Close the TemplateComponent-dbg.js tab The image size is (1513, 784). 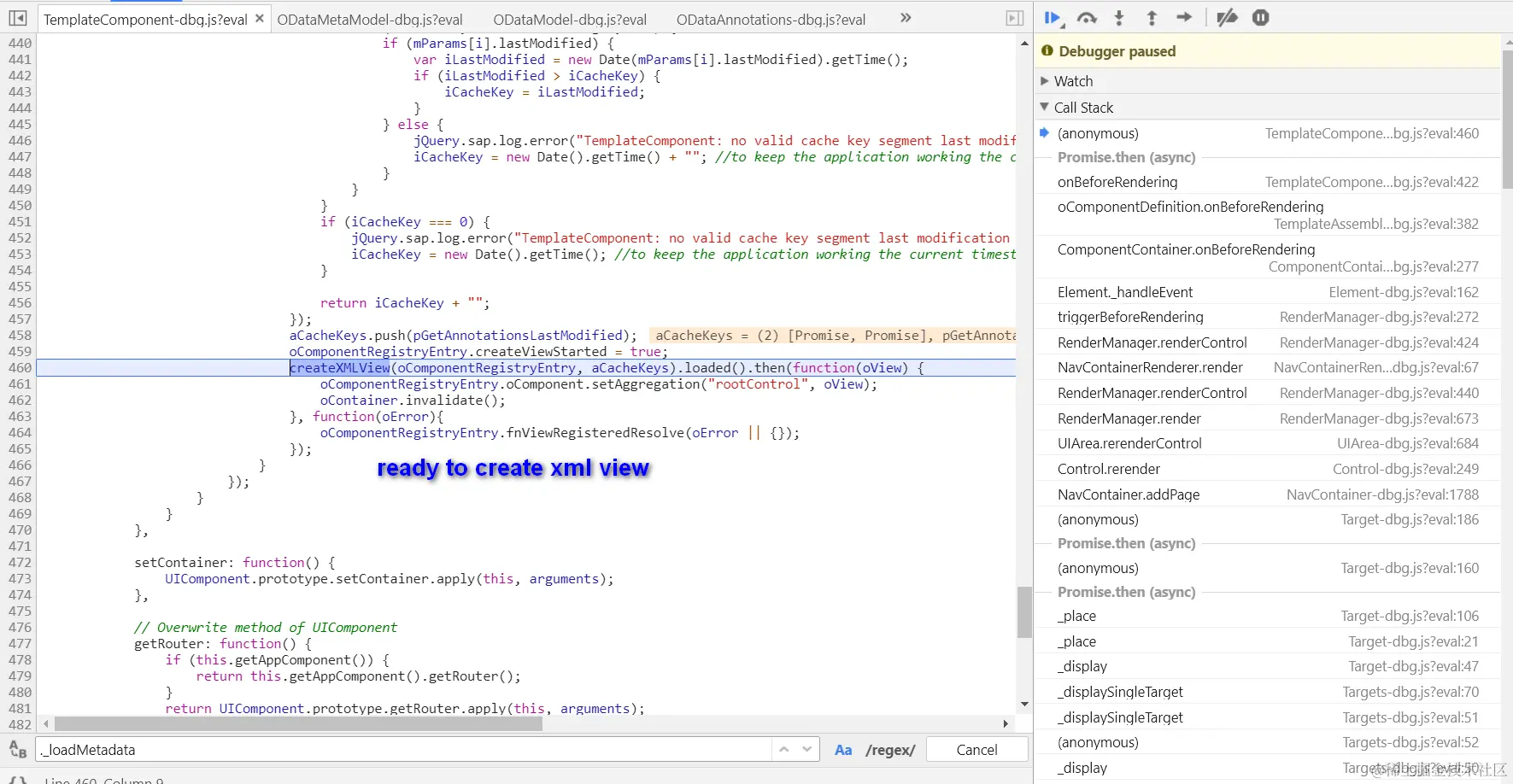coord(260,18)
